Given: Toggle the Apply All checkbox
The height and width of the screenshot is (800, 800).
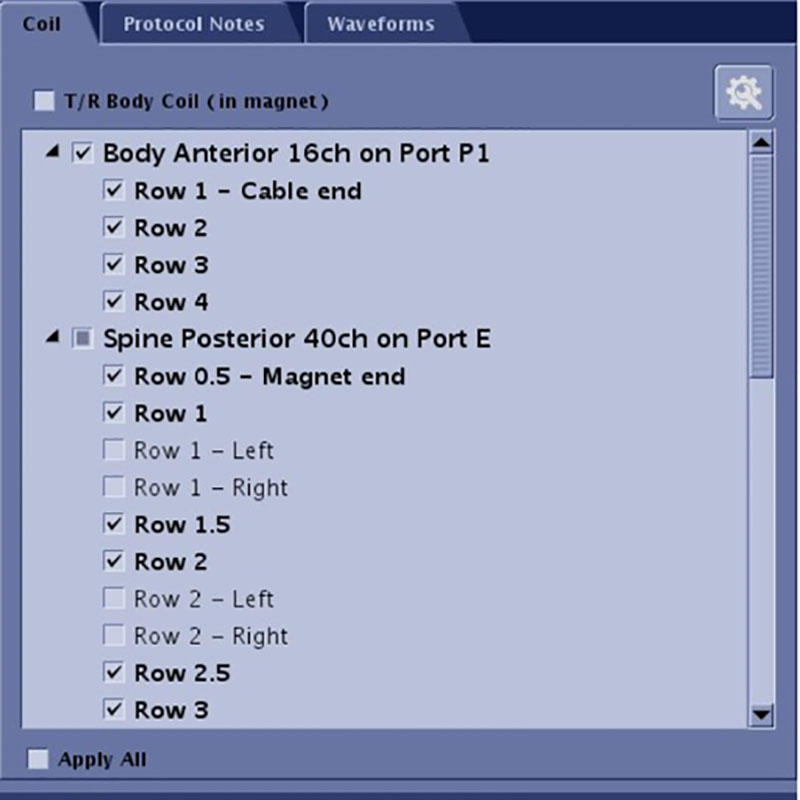Looking at the screenshot, I should (38, 759).
